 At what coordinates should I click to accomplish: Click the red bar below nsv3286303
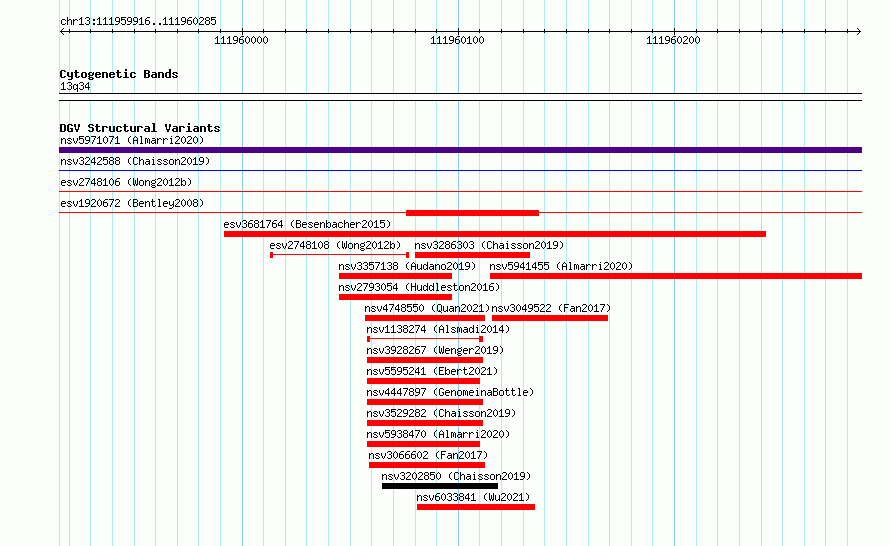click(x=472, y=255)
